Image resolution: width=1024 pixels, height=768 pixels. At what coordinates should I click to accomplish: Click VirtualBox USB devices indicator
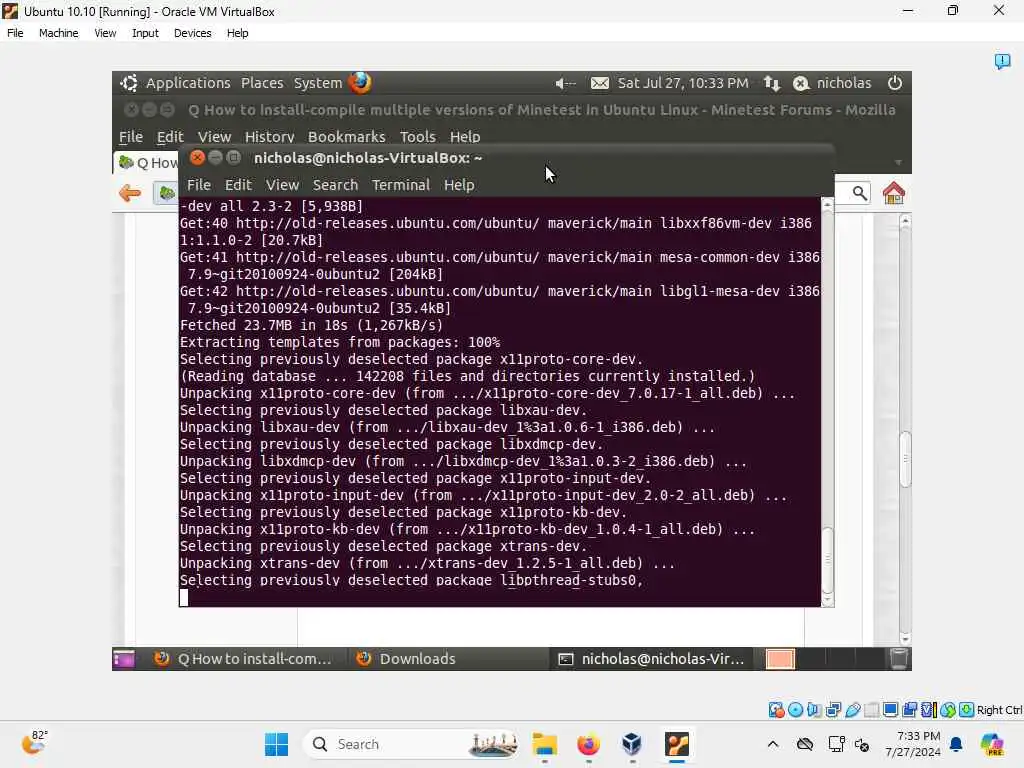[852, 710]
